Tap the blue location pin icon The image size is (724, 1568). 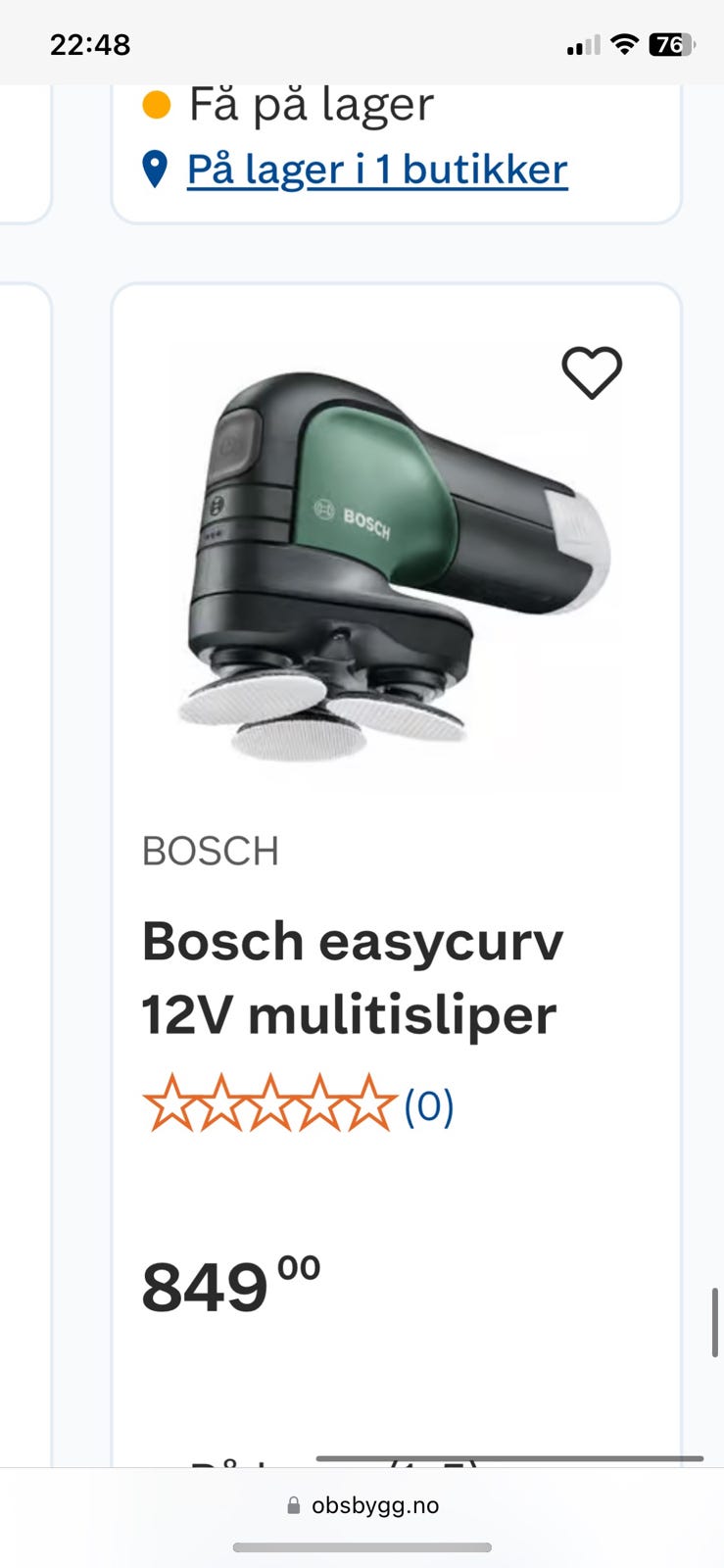tap(155, 170)
